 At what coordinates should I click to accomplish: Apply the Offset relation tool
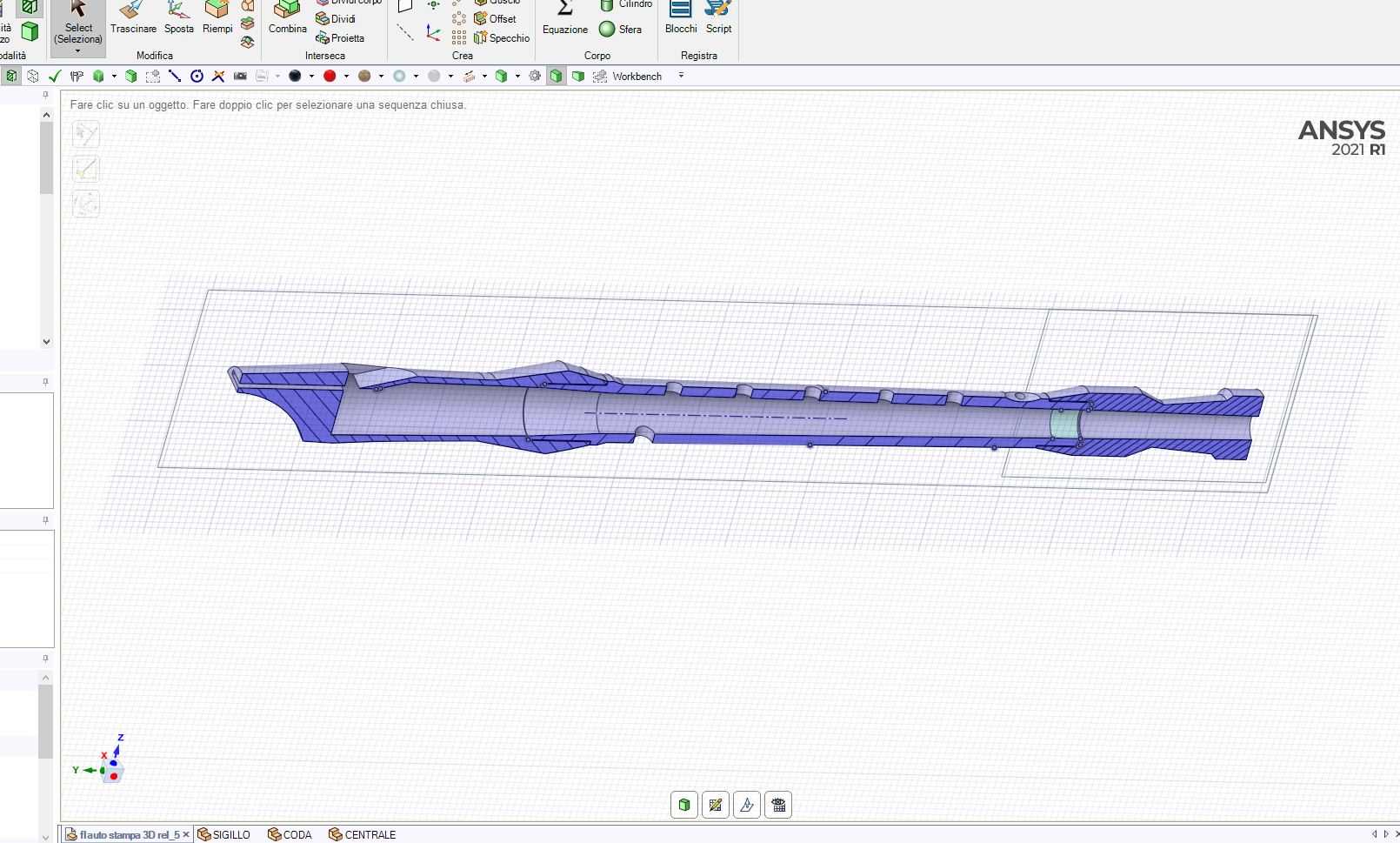point(495,19)
